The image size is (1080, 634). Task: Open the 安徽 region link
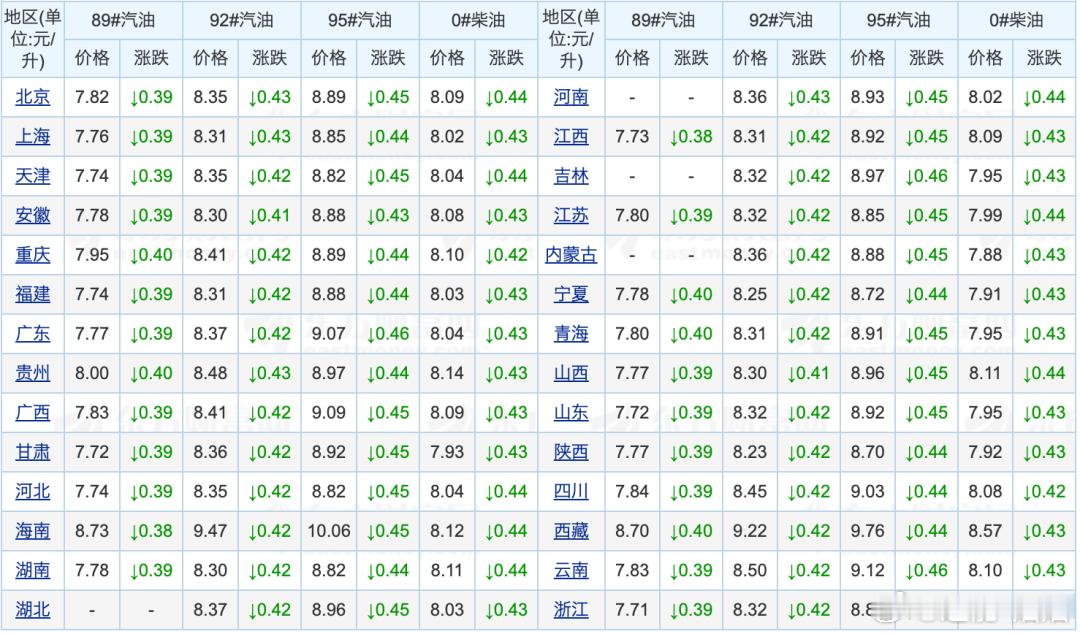point(32,216)
